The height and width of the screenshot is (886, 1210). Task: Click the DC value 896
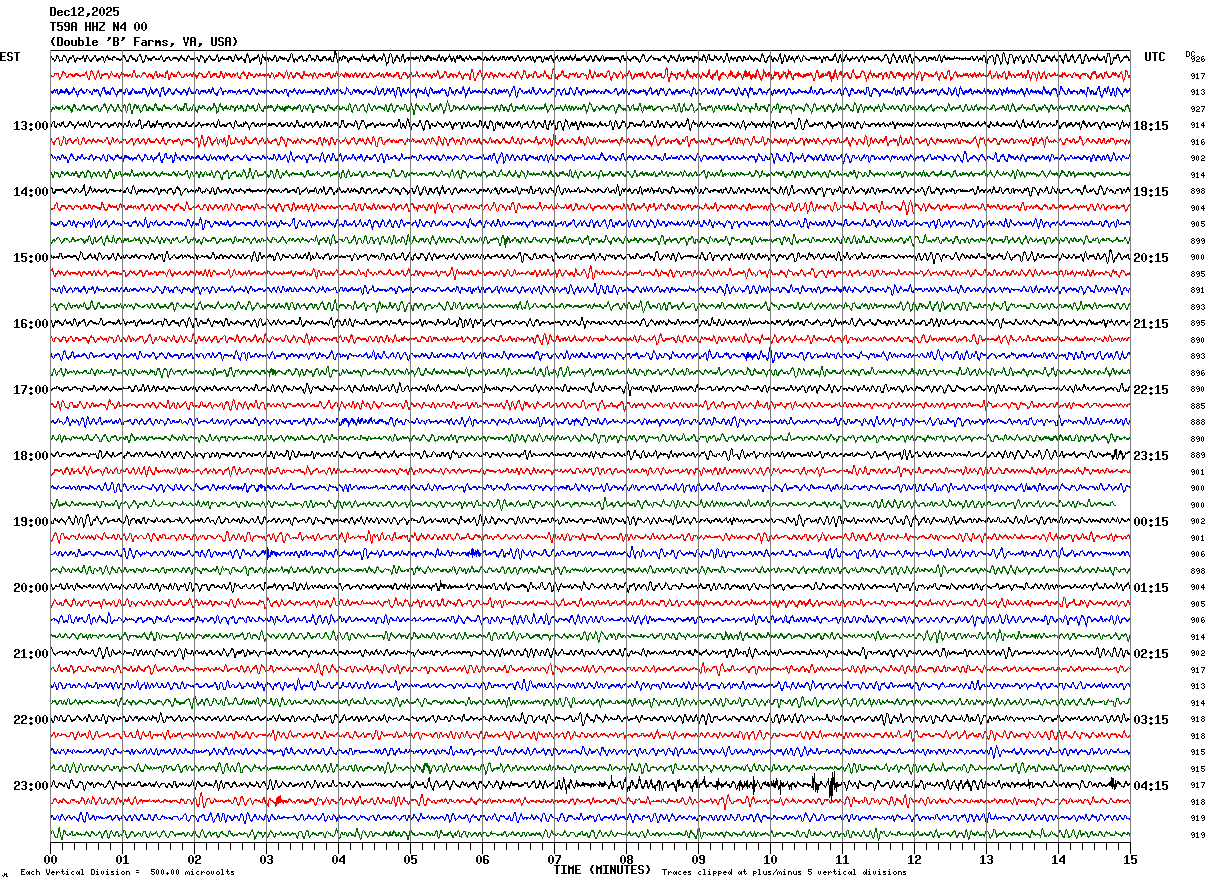(x=1197, y=373)
